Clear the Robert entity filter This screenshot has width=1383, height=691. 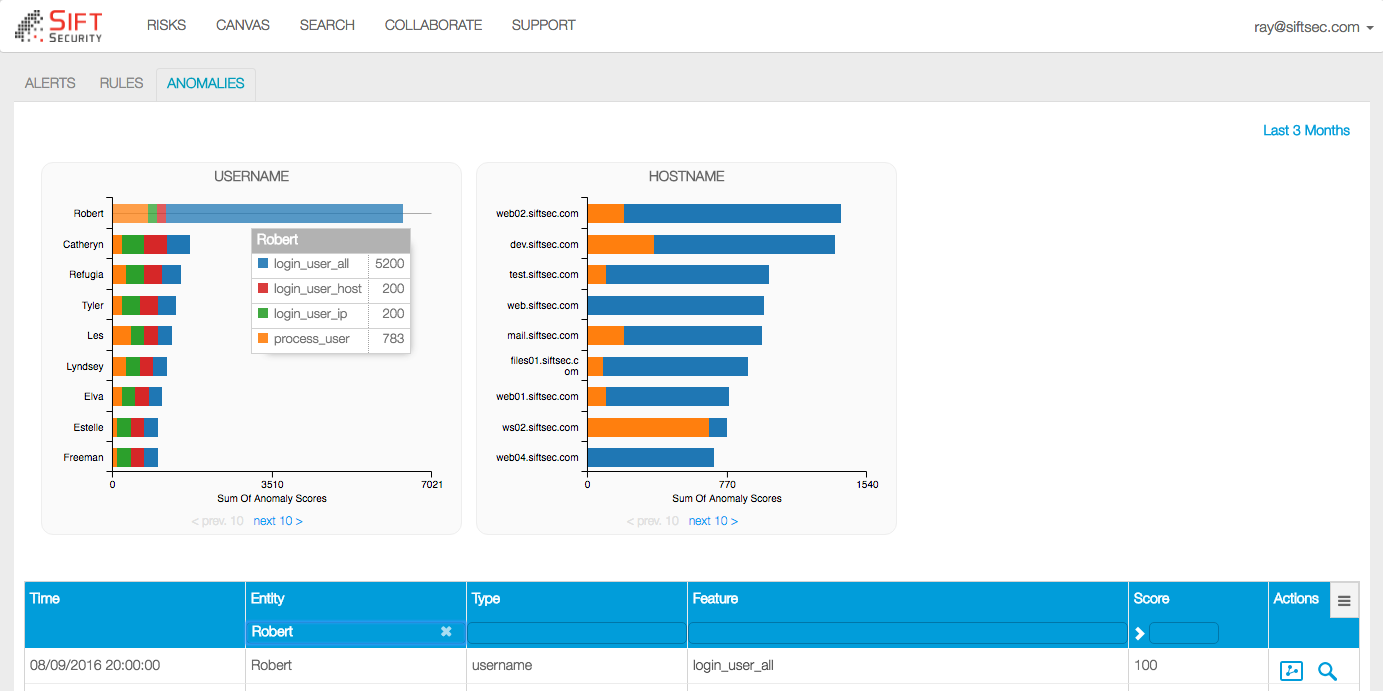pyautogui.click(x=446, y=632)
